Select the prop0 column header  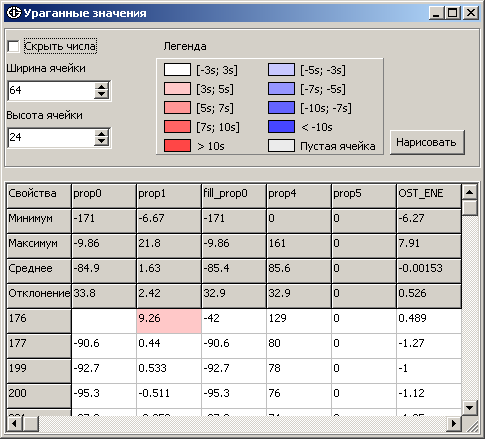pyautogui.click(x=104, y=196)
